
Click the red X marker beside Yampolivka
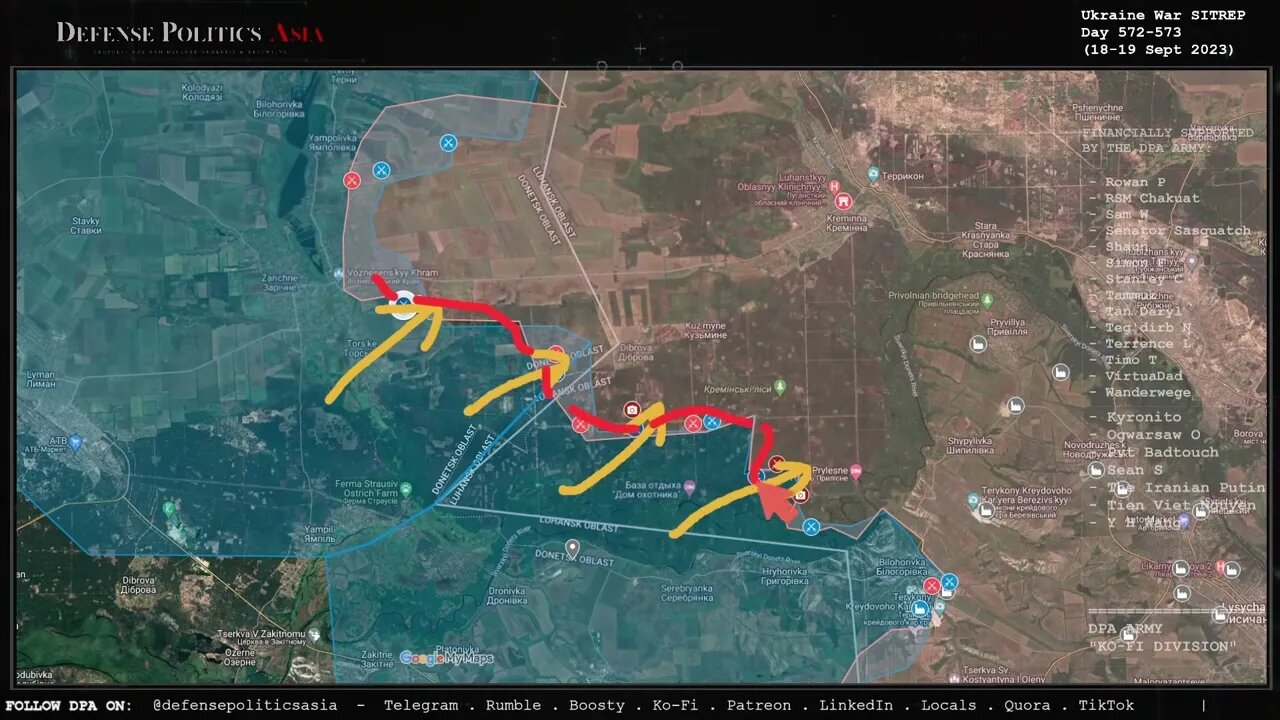tap(352, 180)
